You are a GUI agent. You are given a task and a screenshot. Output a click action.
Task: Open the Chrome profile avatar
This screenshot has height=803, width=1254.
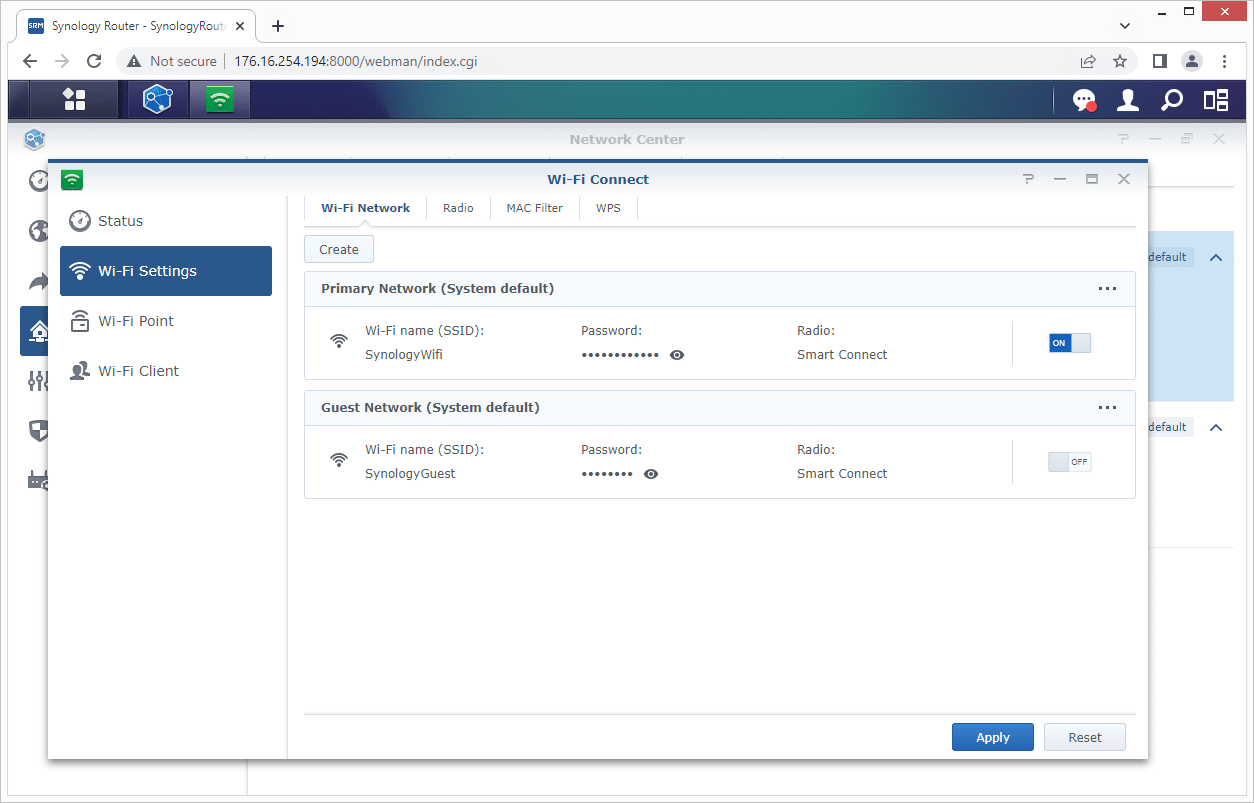[x=1192, y=61]
